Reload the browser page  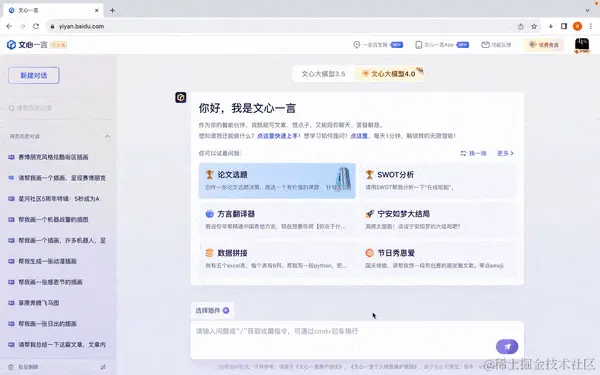point(36,26)
